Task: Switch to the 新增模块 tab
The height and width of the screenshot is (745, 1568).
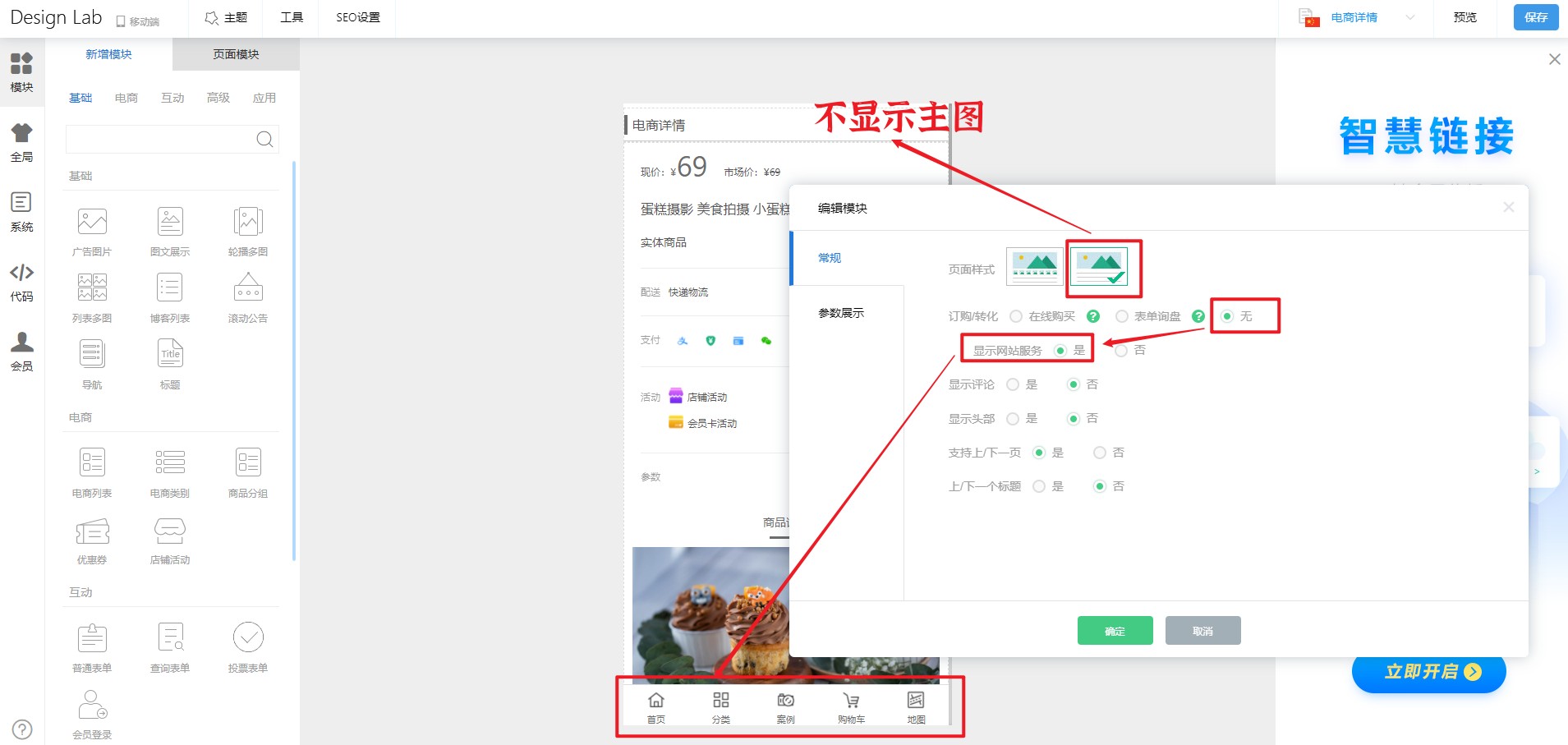Action: tap(108, 54)
